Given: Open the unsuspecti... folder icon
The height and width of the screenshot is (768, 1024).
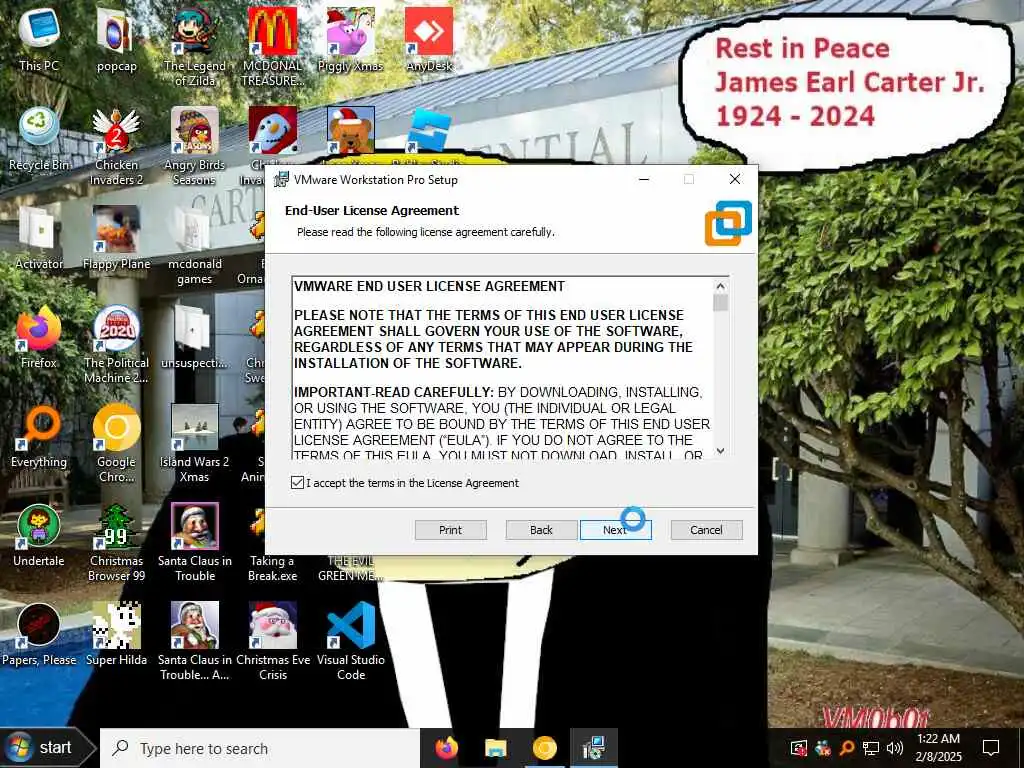Looking at the screenshot, I should coord(195,337).
